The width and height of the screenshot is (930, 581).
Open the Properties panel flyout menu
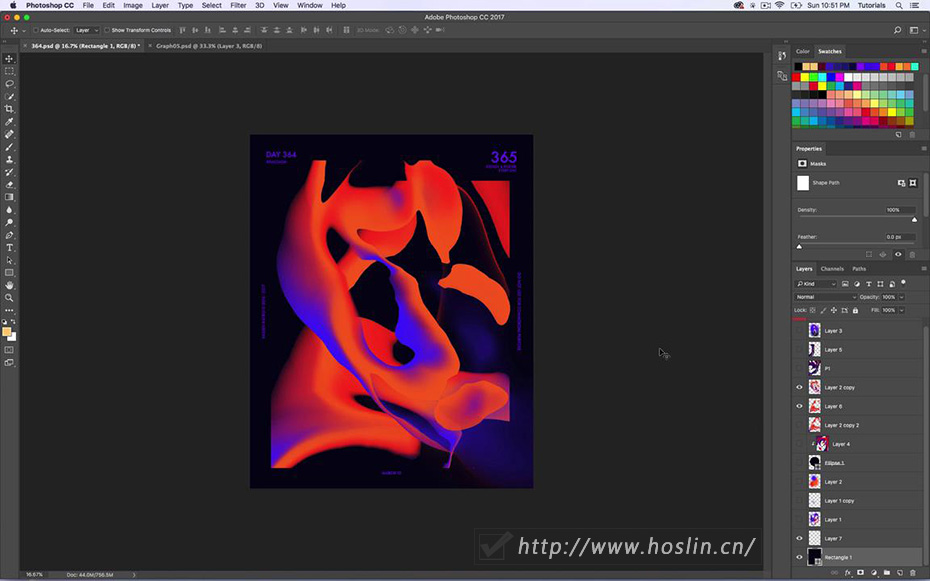(x=923, y=149)
